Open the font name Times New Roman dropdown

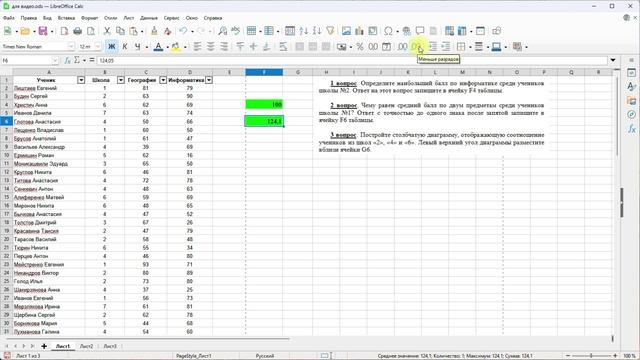click(71, 47)
